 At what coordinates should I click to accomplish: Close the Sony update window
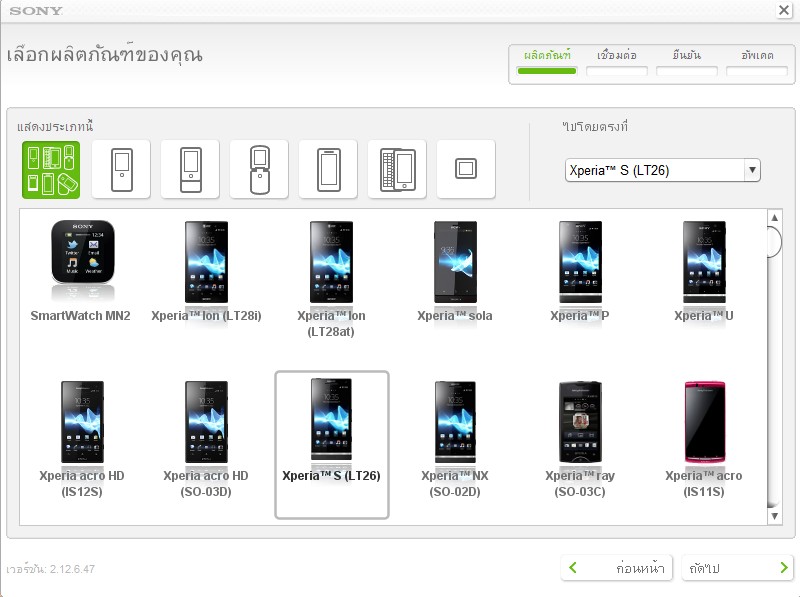(784, 10)
